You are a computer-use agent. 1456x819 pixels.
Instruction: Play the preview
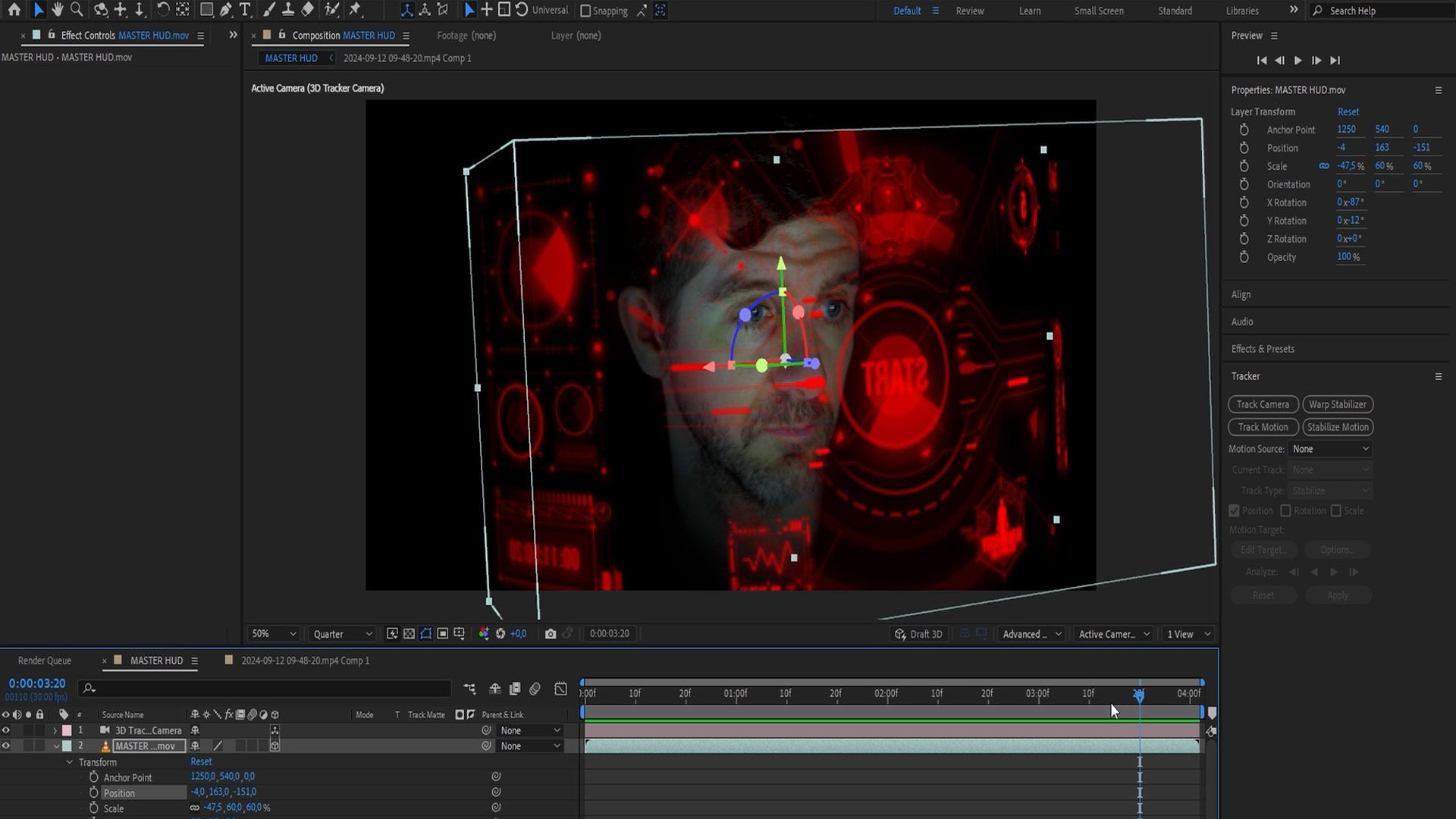[1298, 60]
